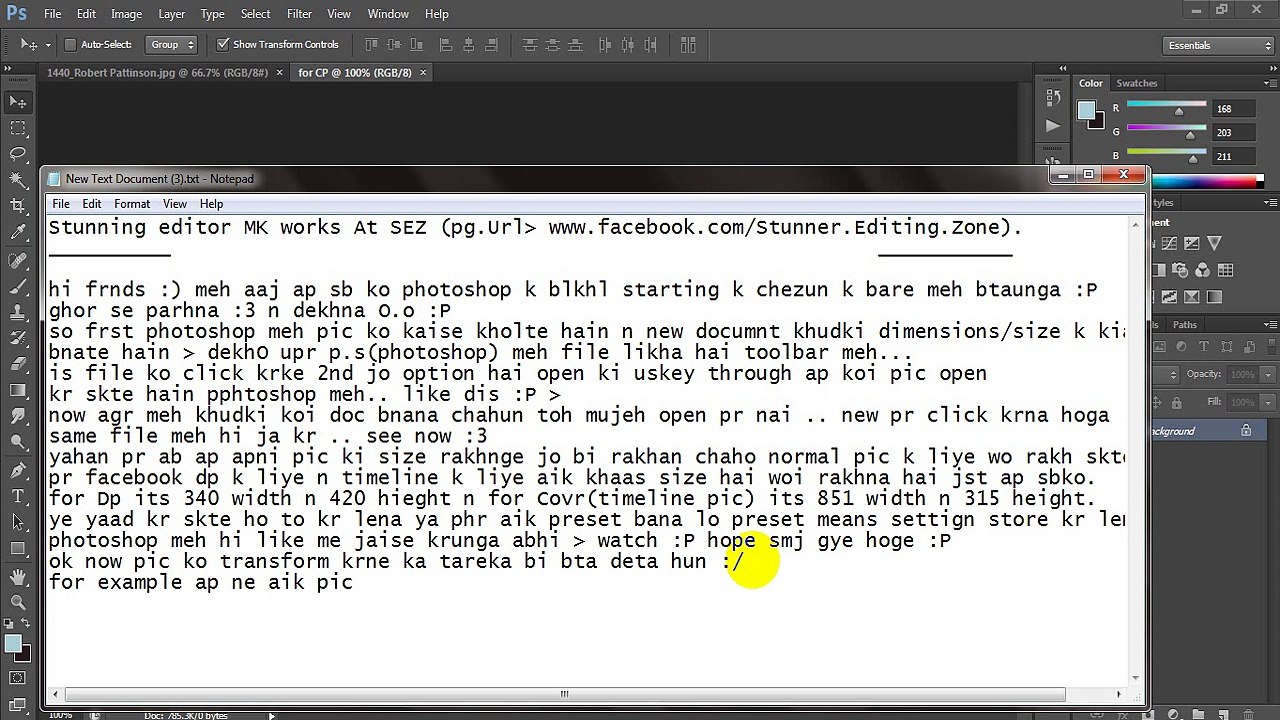Screen dimensions: 1280x720
Task: Click the color spectrum ramp
Action: (x=1207, y=181)
